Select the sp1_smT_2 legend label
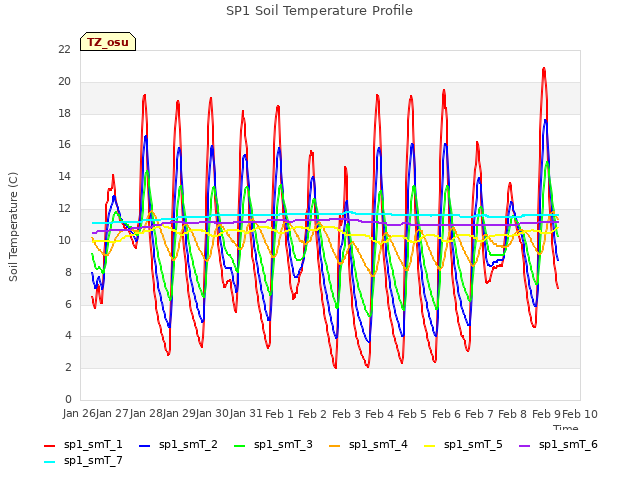Screen dimensions: 640x480 pos(188,445)
